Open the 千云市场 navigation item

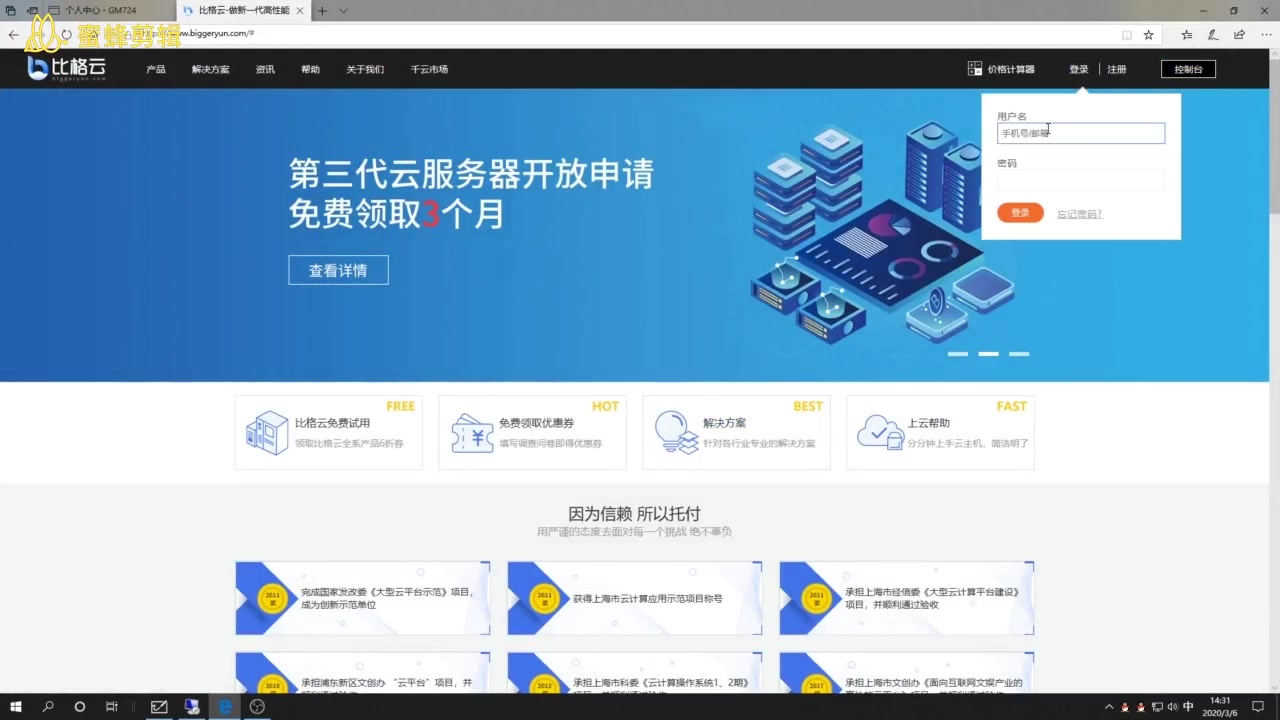coord(429,69)
